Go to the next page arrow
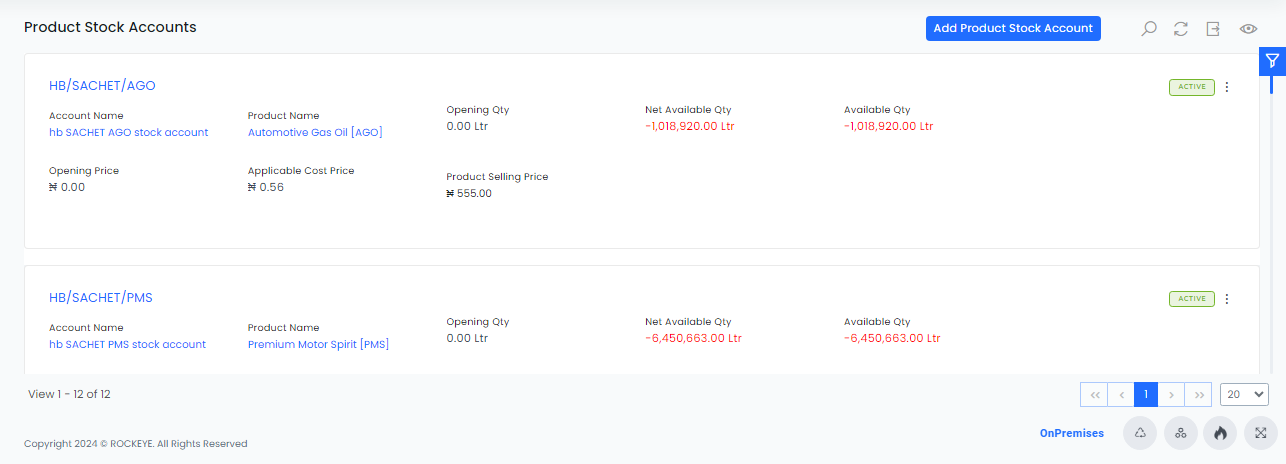Screen dimensions: 1286x464 point(1171,395)
